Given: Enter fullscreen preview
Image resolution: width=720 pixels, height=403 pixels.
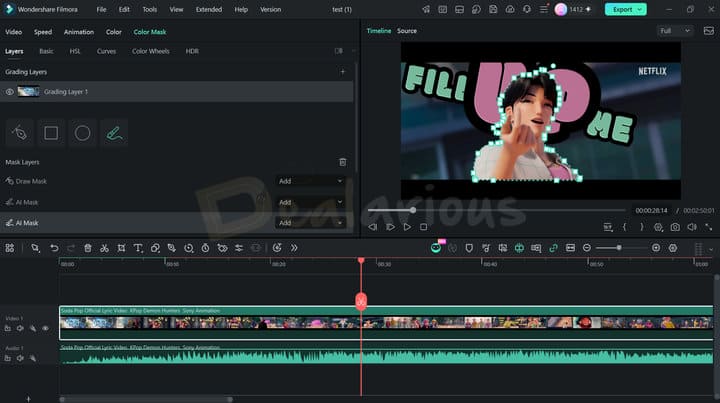Looking at the screenshot, I should tap(709, 227).
